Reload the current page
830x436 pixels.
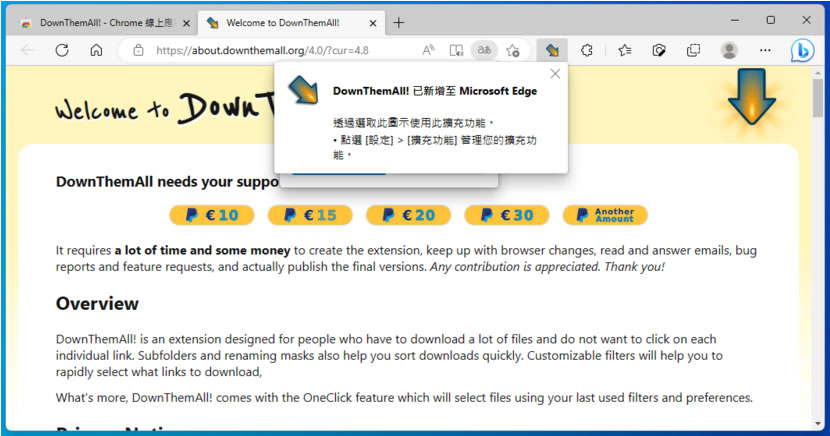(62, 50)
